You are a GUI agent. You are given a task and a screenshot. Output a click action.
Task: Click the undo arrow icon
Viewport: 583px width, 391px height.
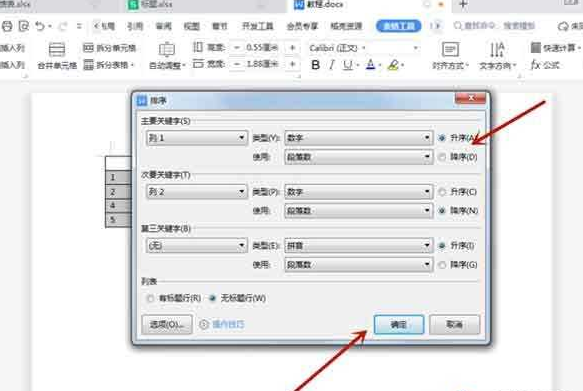pyautogui.click(x=40, y=26)
